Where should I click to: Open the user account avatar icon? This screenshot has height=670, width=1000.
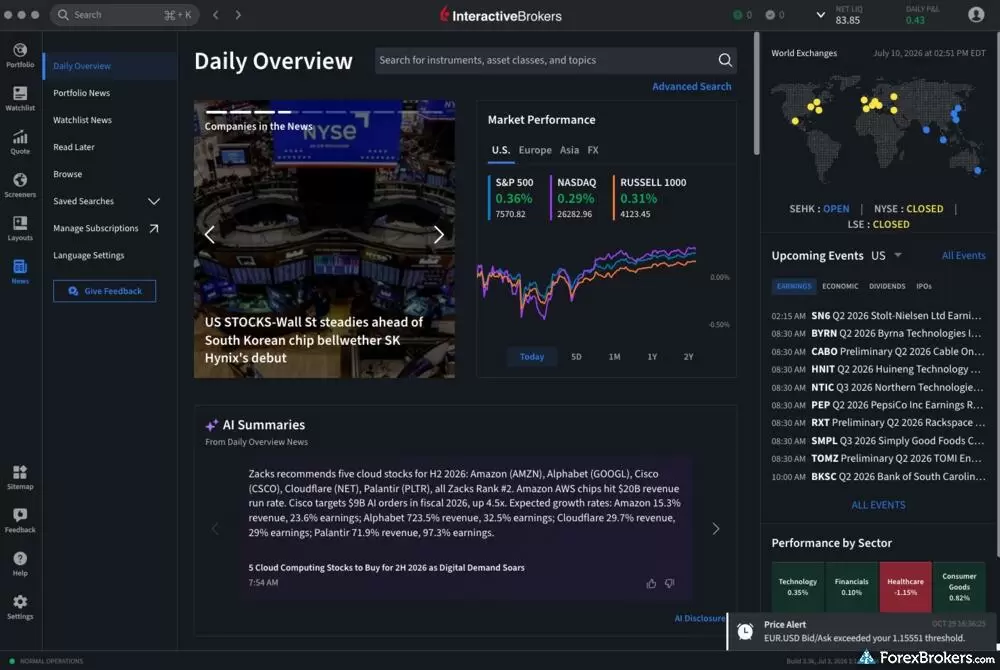976,15
